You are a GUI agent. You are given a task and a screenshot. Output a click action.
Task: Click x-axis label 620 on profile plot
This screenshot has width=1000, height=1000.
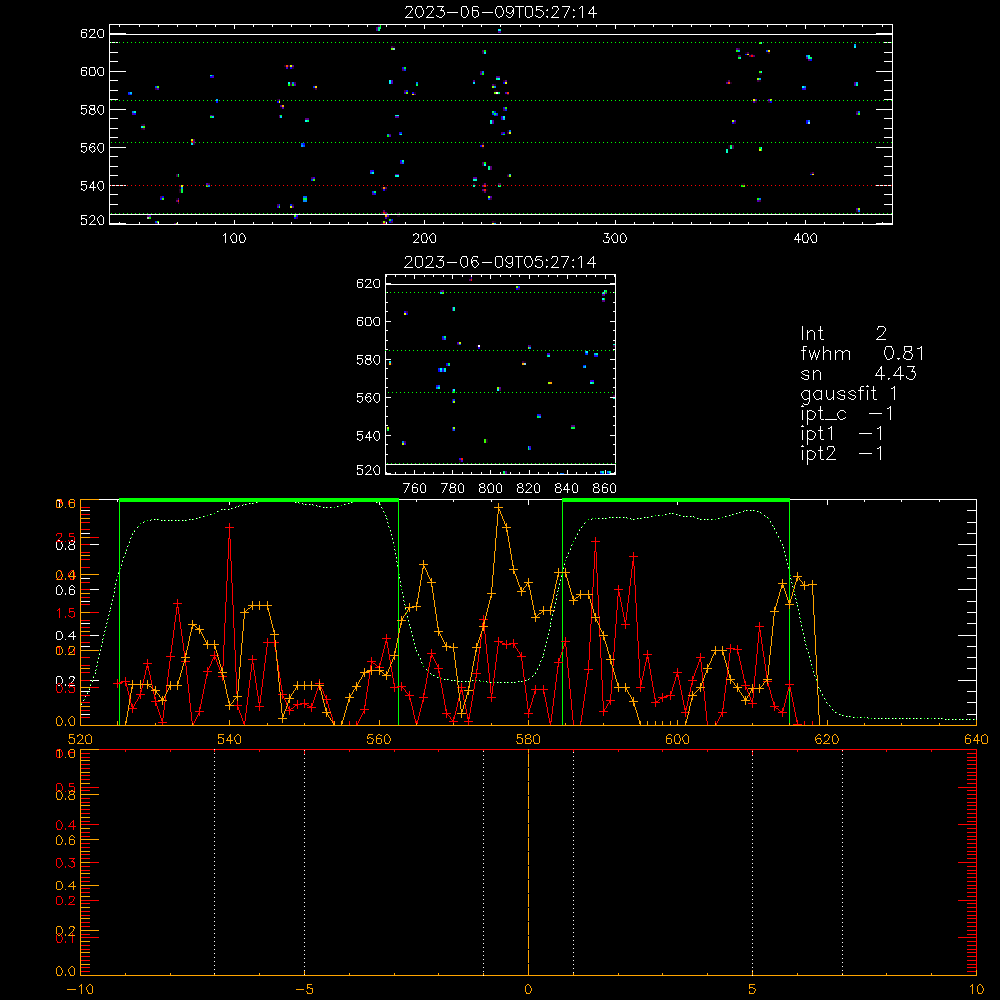[x=827, y=739]
